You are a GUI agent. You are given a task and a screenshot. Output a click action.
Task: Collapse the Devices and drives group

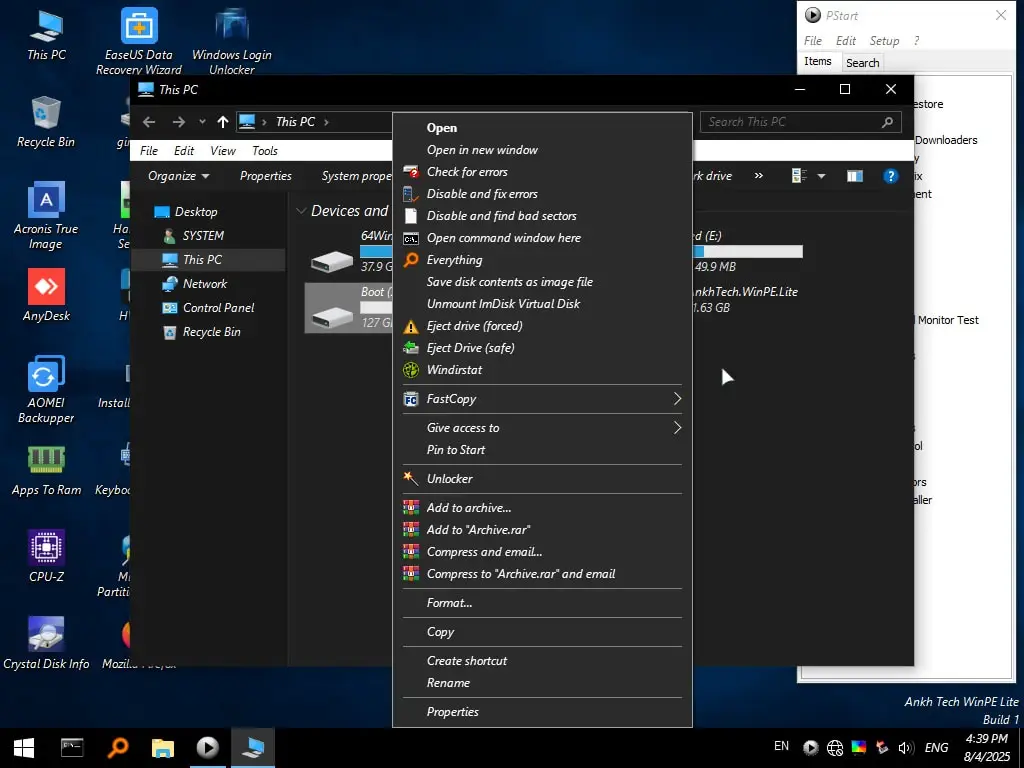tap(301, 211)
